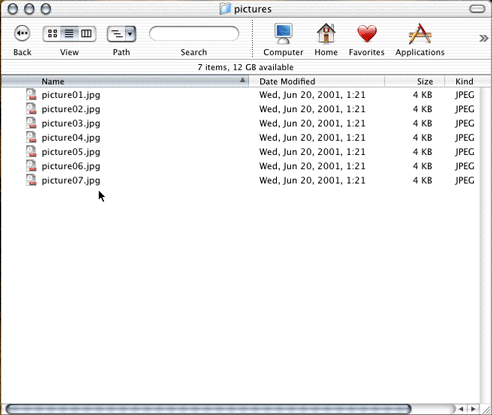
Task: Open Favorites heart icon
Action: point(367,34)
